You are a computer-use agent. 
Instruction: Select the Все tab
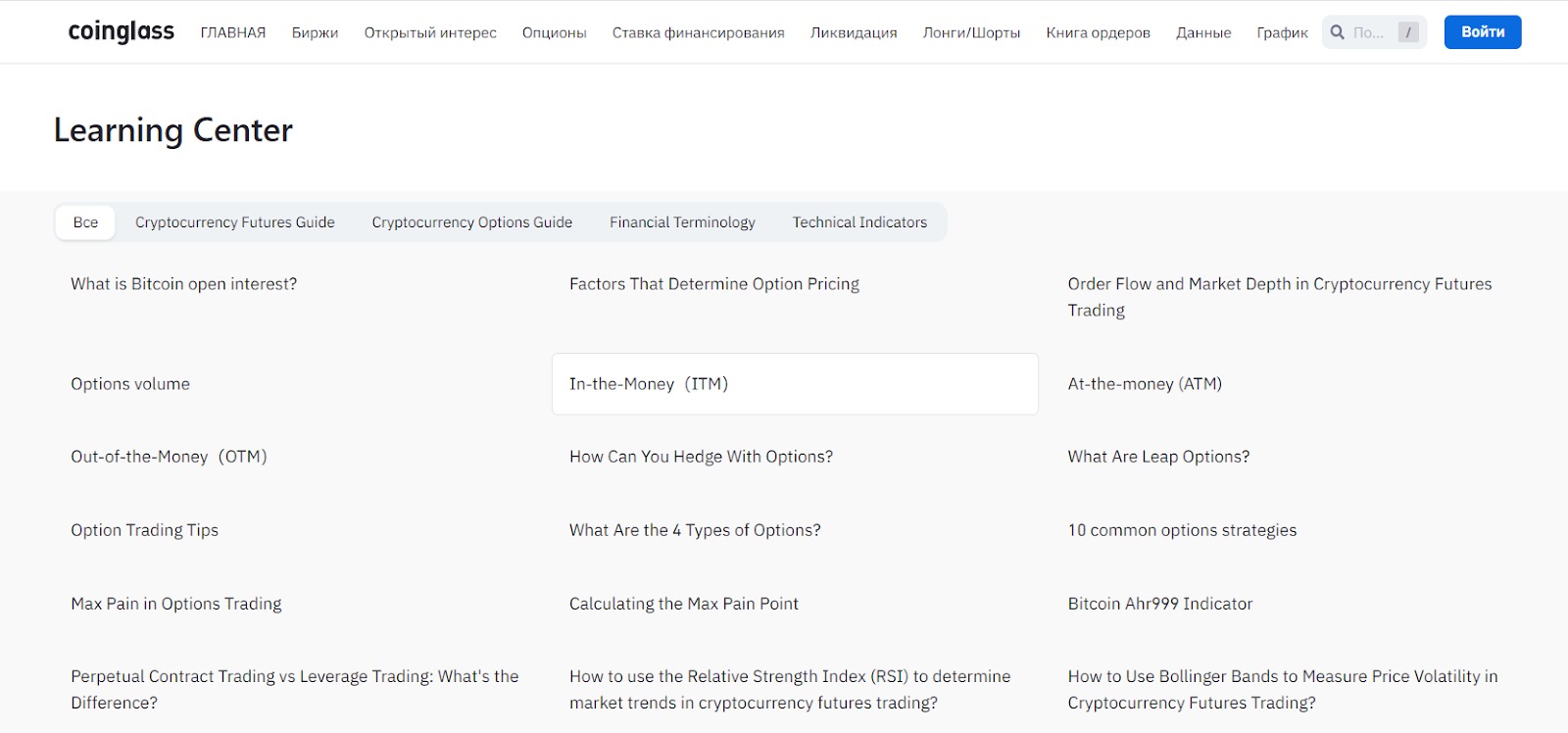coord(85,222)
